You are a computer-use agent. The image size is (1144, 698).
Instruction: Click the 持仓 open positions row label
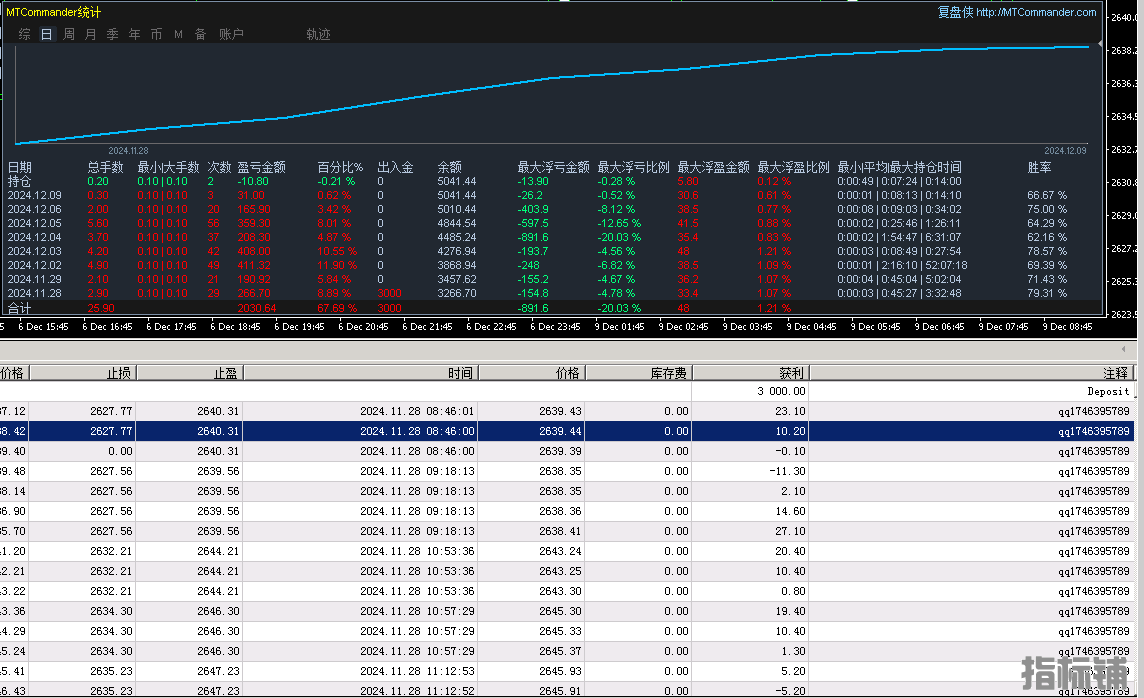[x=20, y=181]
